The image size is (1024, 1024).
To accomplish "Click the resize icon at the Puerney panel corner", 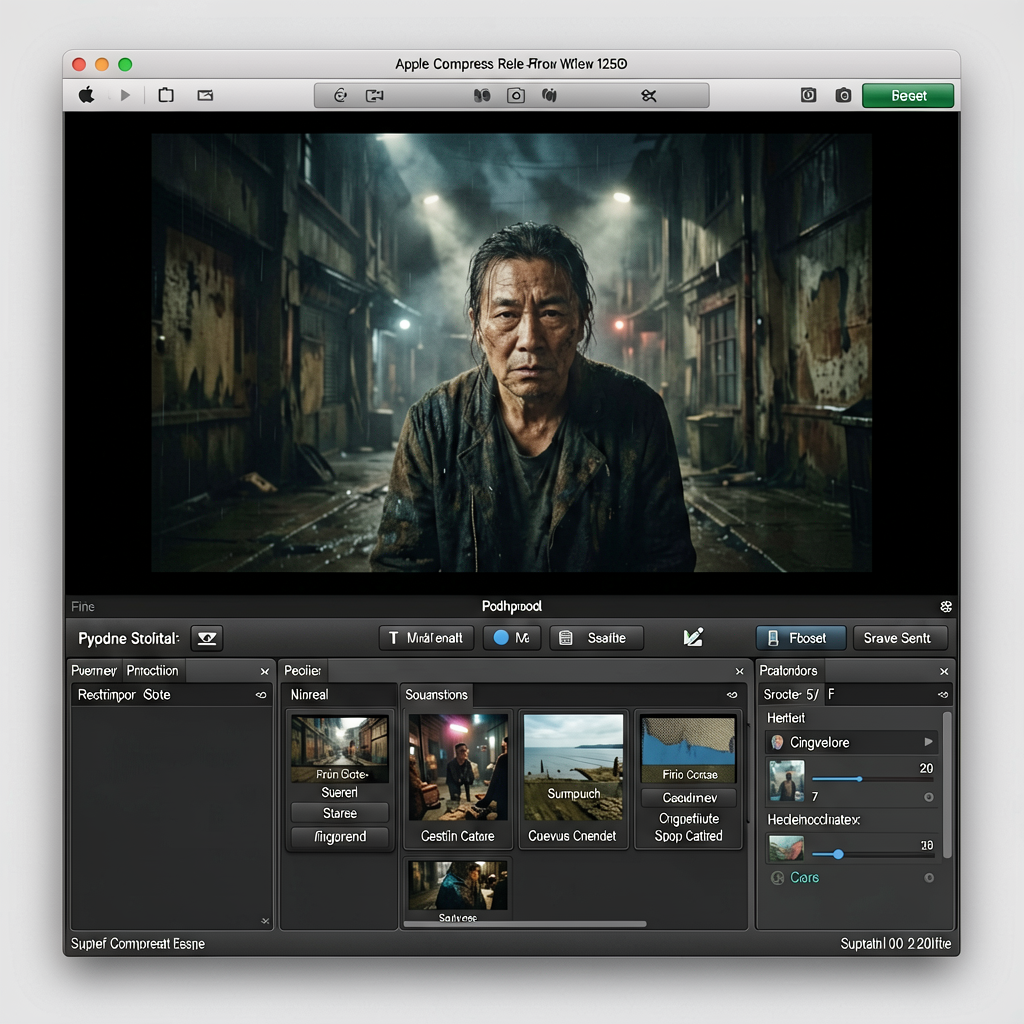I will (264, 921).
